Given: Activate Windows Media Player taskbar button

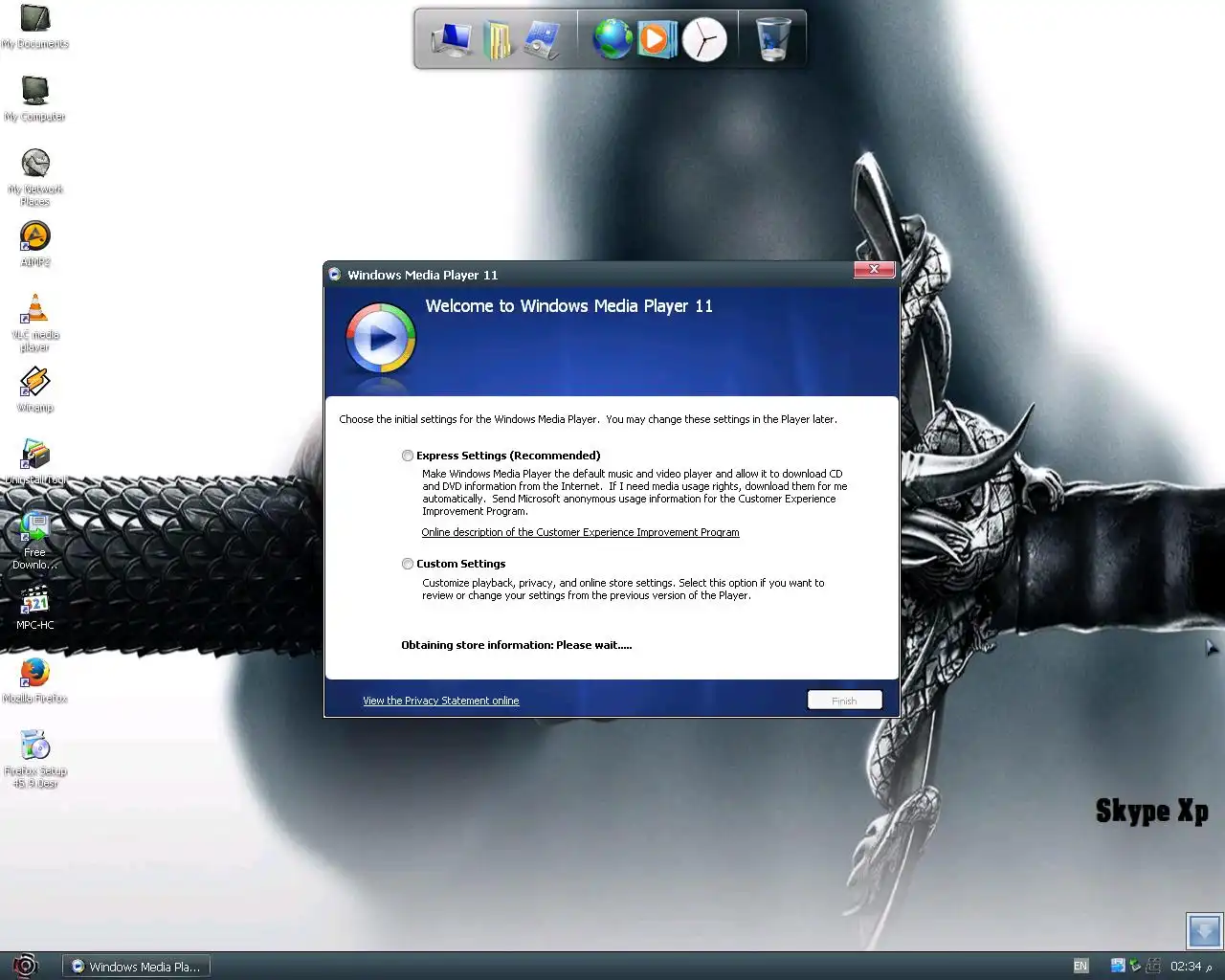Looking at the screenshot, I should click(136, 967).
